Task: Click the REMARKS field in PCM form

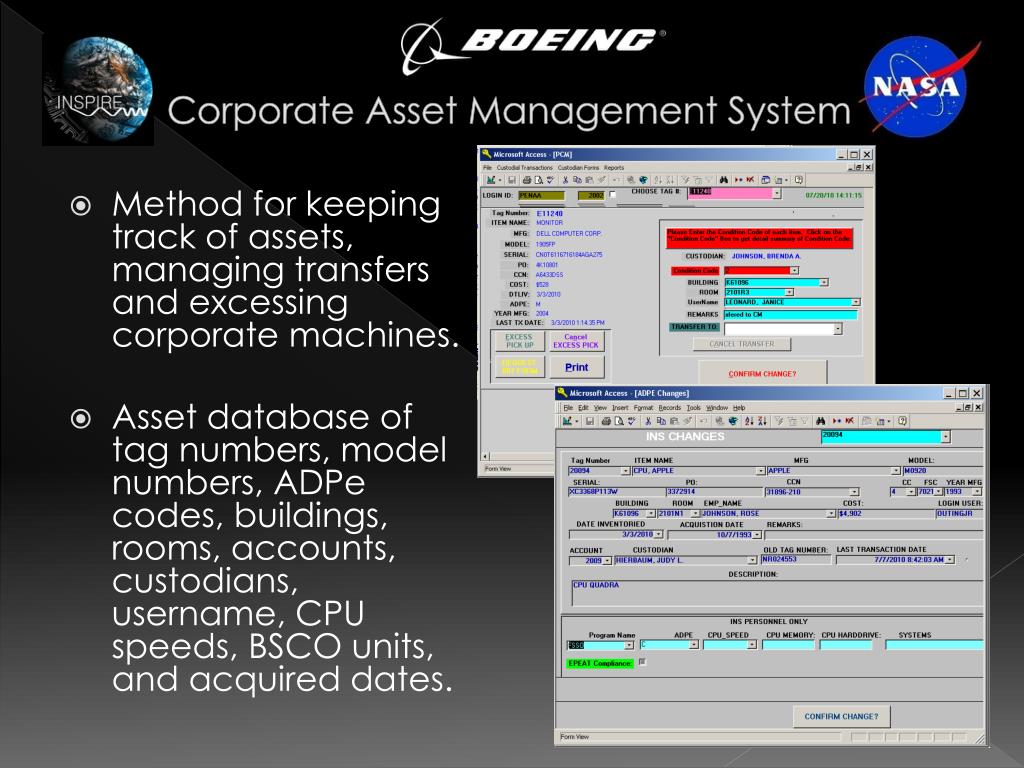Action: [790, 315]
